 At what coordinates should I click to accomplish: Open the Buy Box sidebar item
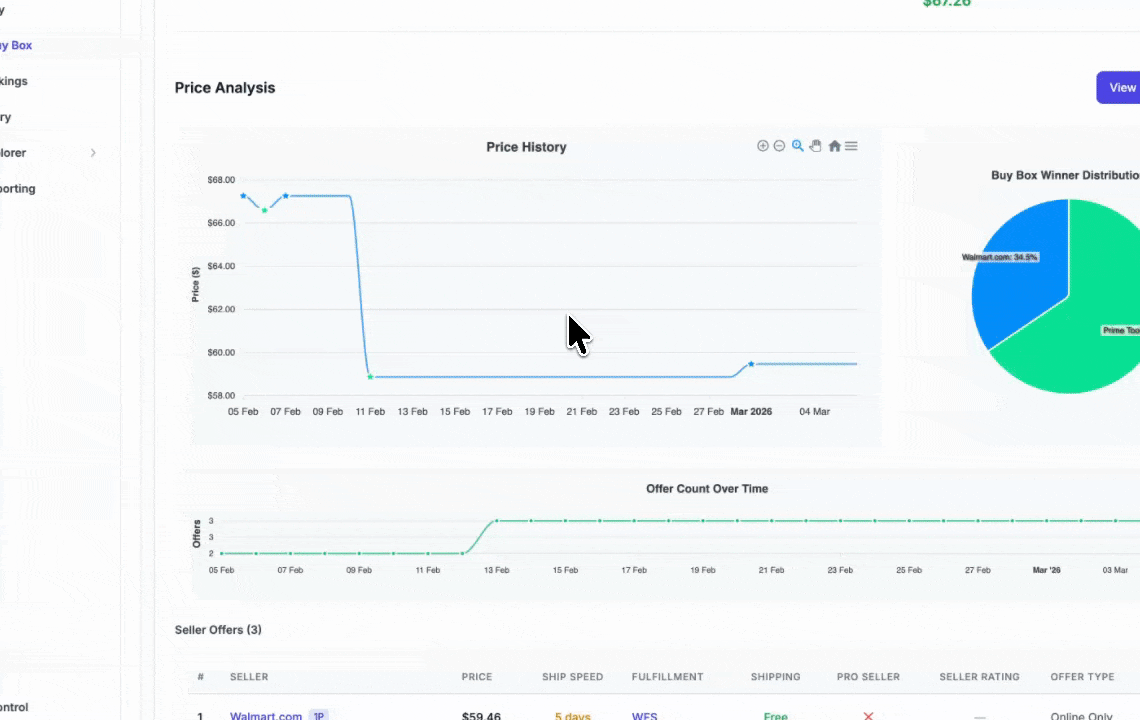pyautogui.click(x=16, y=45)
